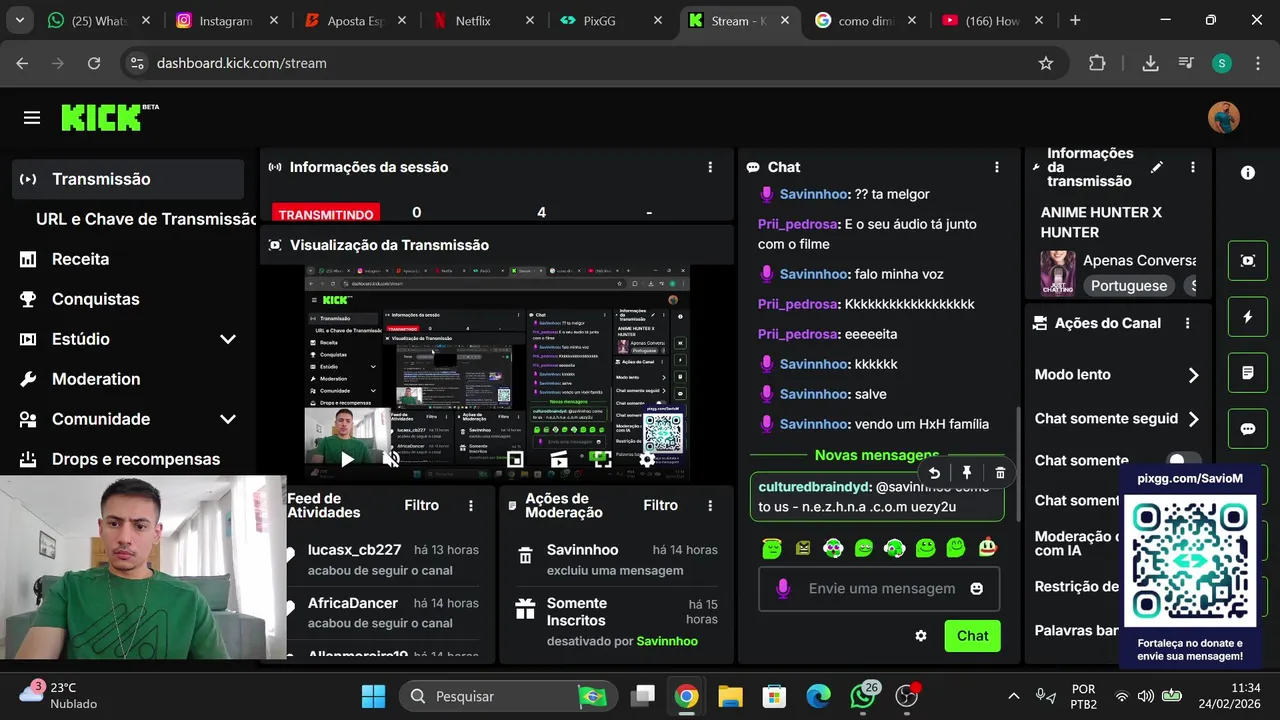Click the lightning bolt icon in right rail
This screenshot has width=1280, height=720.
(1248, 317)
